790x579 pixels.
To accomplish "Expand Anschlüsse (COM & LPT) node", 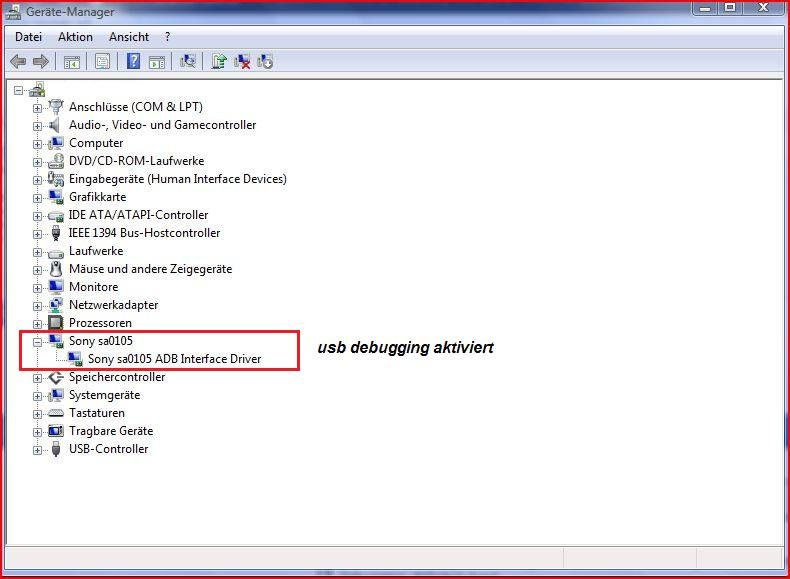I will click(x=37, y=108).
